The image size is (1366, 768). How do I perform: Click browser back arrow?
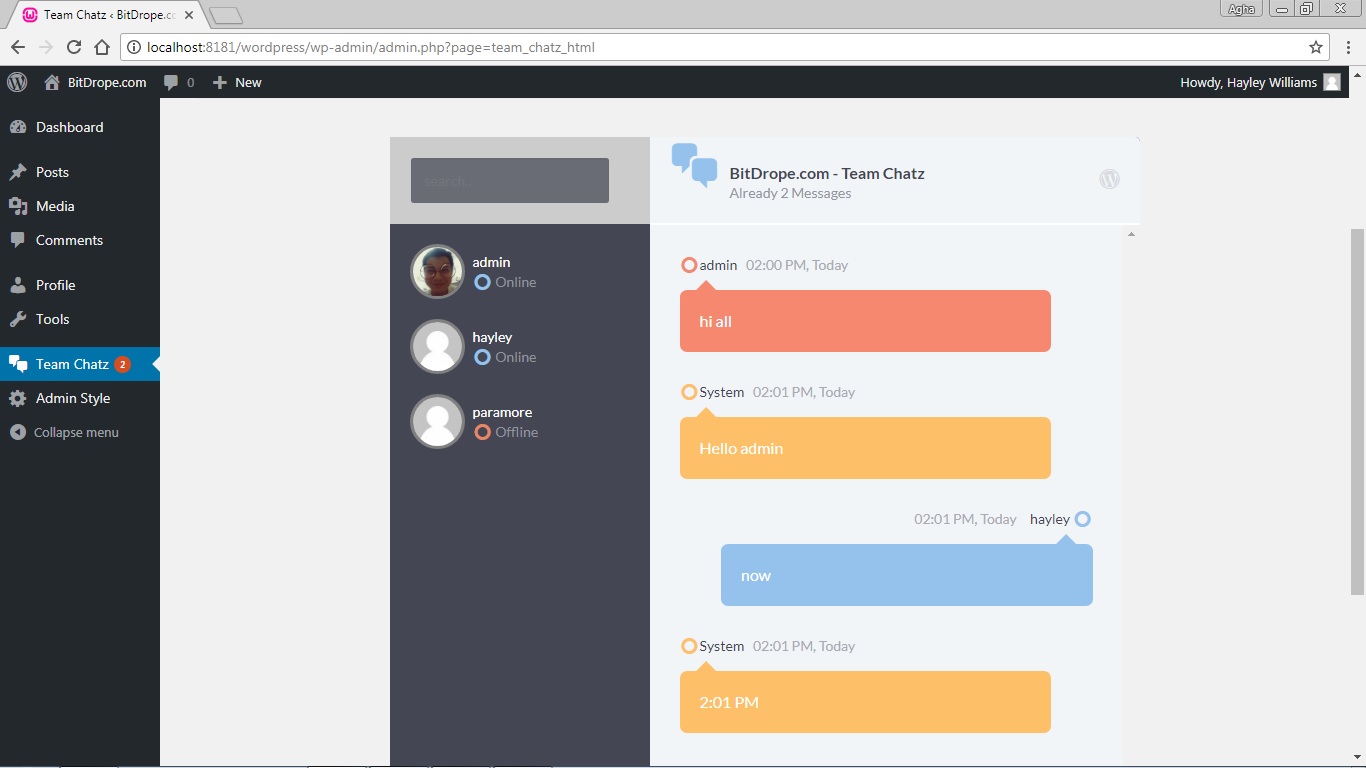click(x=17, y=47)
